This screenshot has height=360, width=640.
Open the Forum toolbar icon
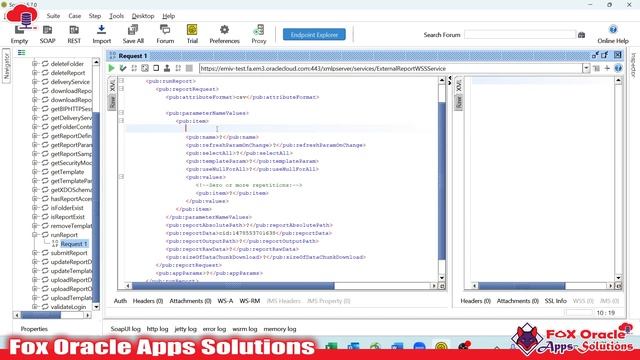pos(165,30)
